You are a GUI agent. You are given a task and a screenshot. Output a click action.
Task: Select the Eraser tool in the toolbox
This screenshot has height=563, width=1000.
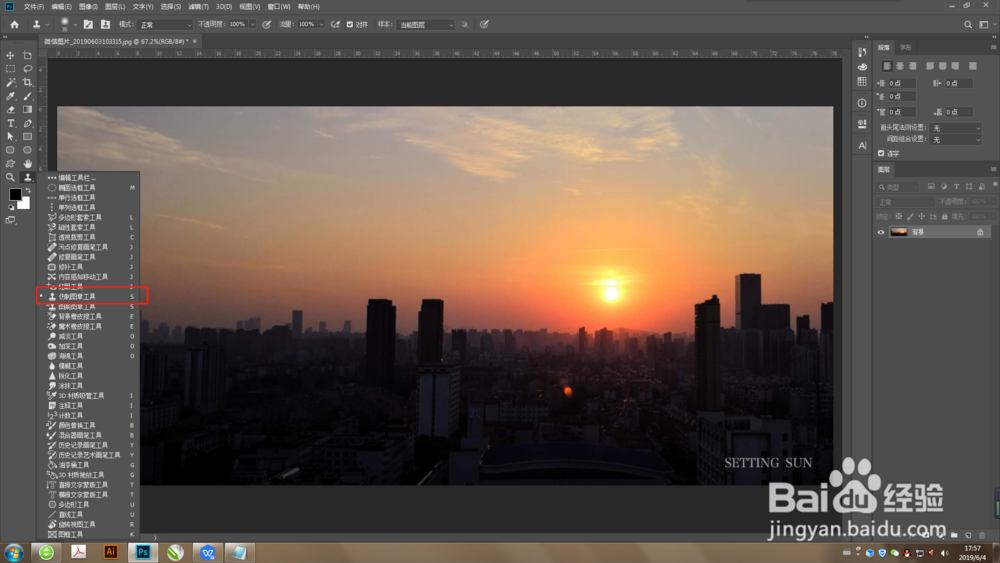point(10,110)
